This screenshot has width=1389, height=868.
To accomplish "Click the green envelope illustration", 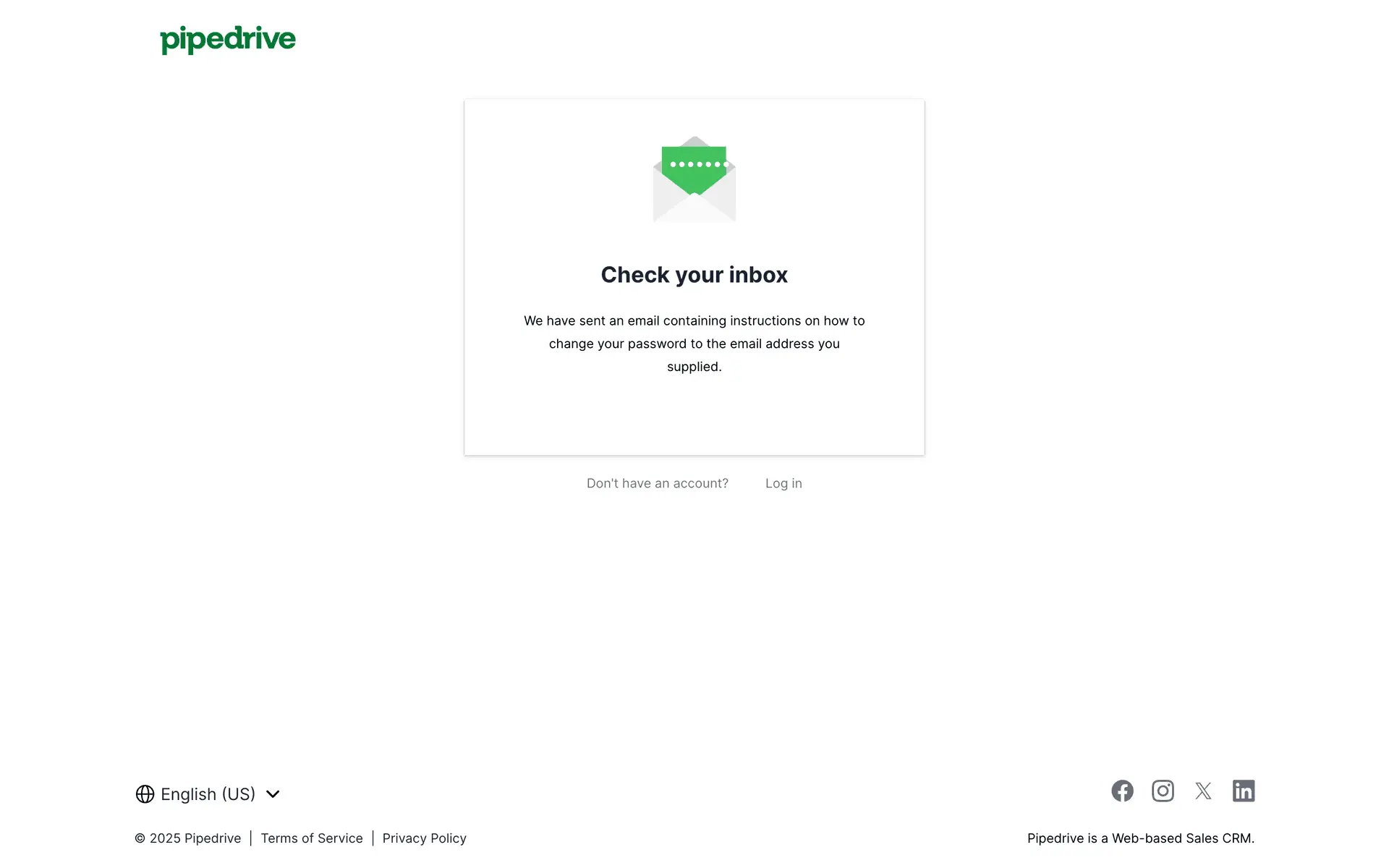I will click(694, 179).
